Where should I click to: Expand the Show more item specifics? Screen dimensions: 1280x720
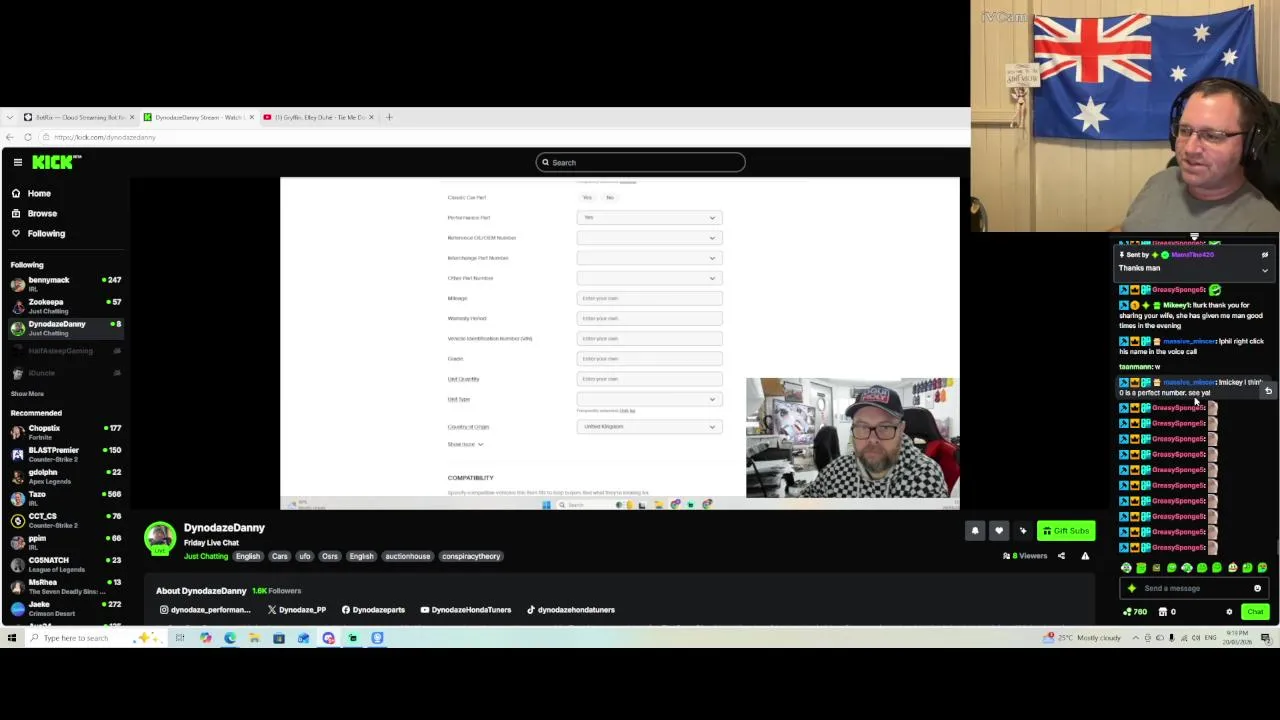pyautogui.click(x=465, y=444)
